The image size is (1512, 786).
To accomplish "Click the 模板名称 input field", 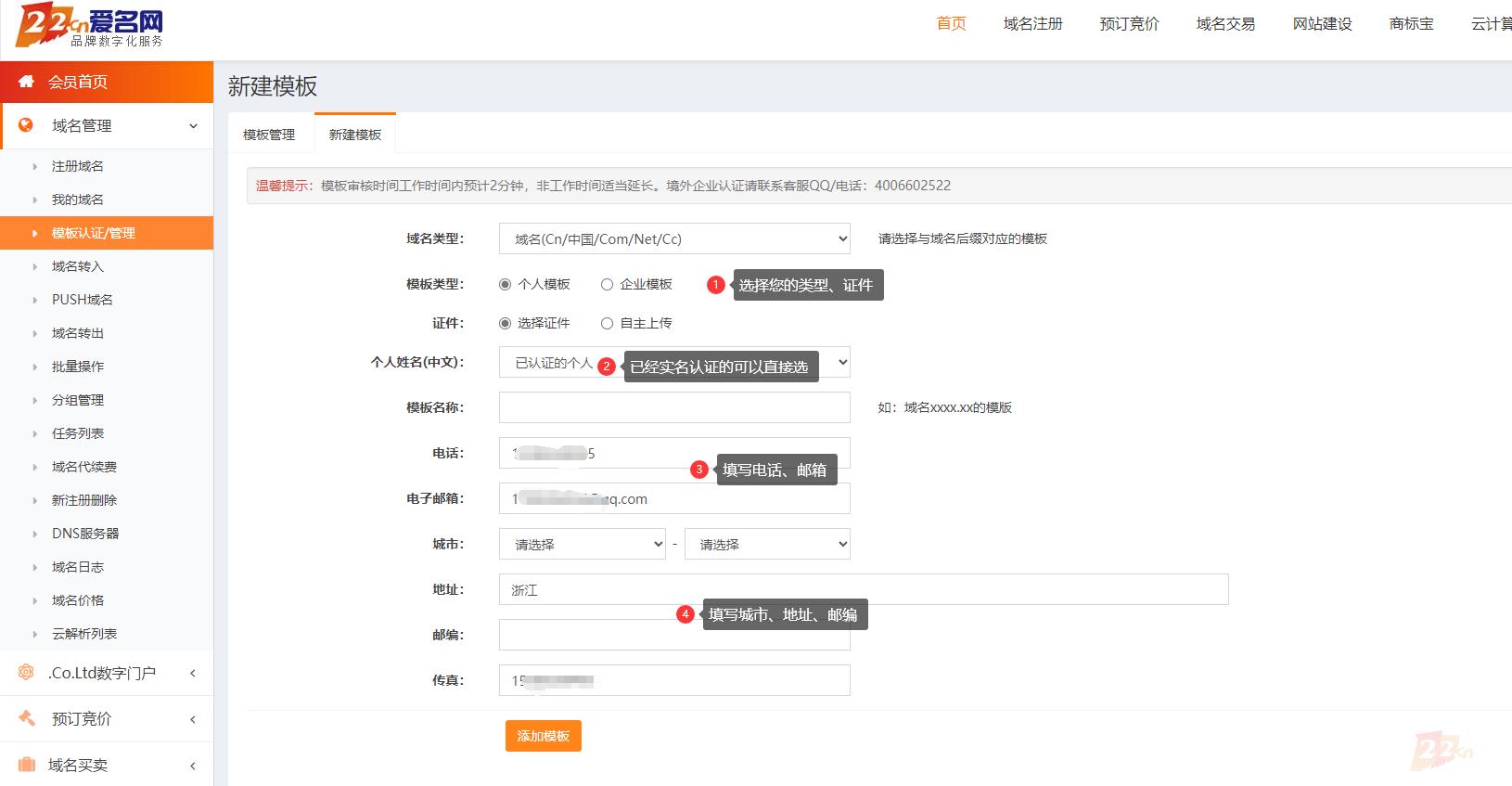I will [x=674, y=407].
